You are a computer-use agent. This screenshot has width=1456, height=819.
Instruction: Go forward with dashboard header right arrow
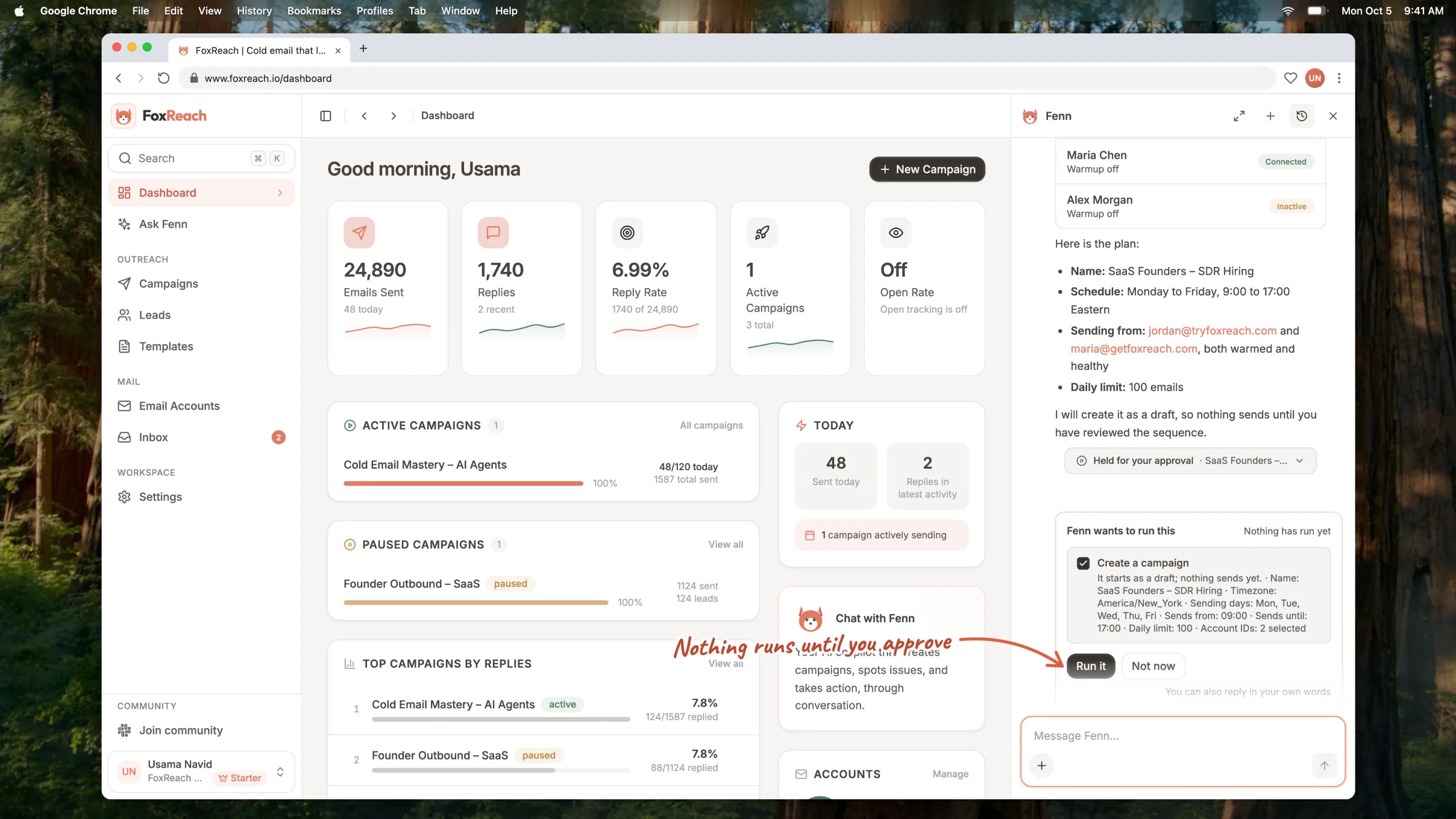click(x=394, y=116)
